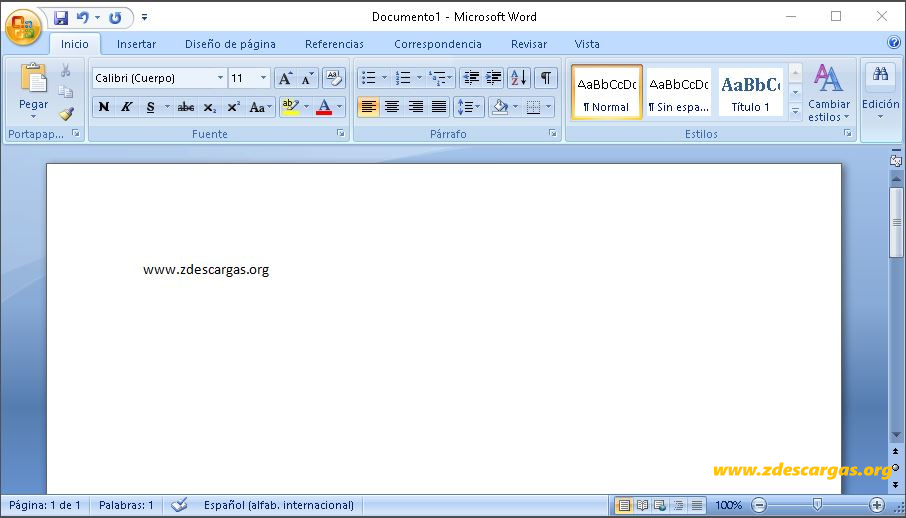Open the Calibri (Cuerpo) font dropdown
Viewport: 906px width, 518px height.
(x=220, y=78)
